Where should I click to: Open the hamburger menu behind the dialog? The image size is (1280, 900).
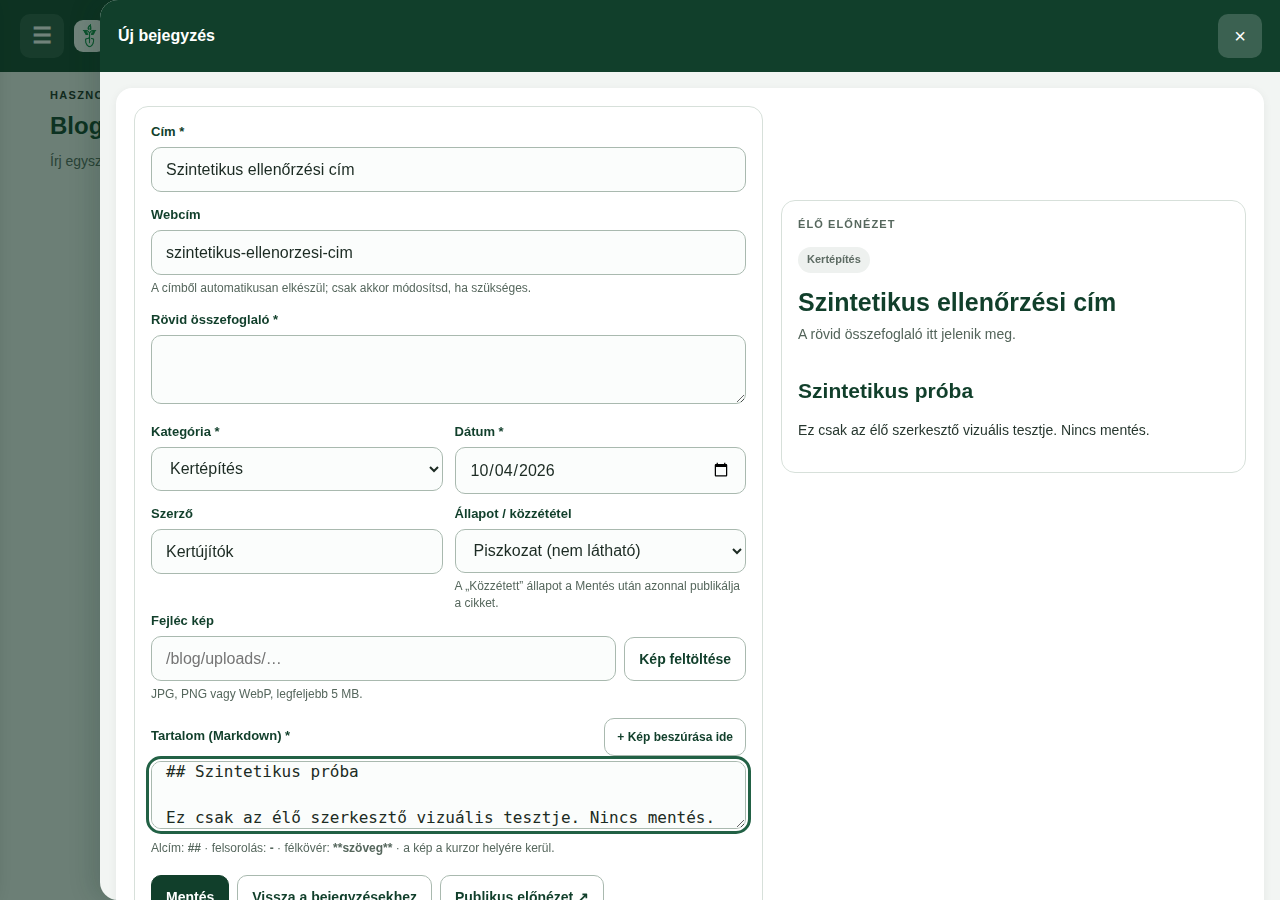(x=42, y=36)
